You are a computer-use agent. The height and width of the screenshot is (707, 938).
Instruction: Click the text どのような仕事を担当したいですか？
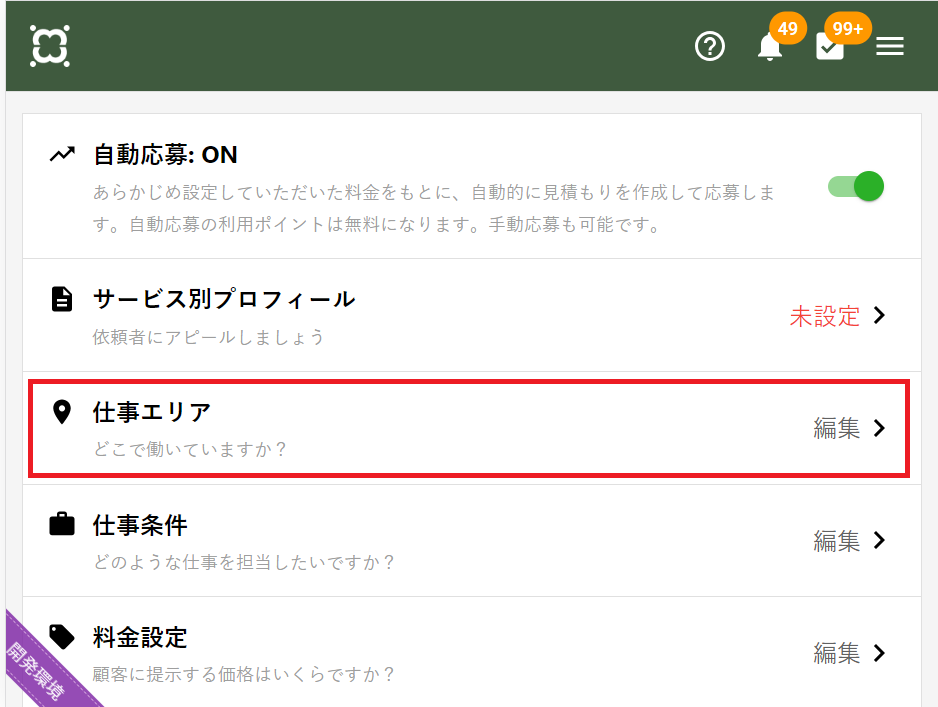[x=243, y=562]
